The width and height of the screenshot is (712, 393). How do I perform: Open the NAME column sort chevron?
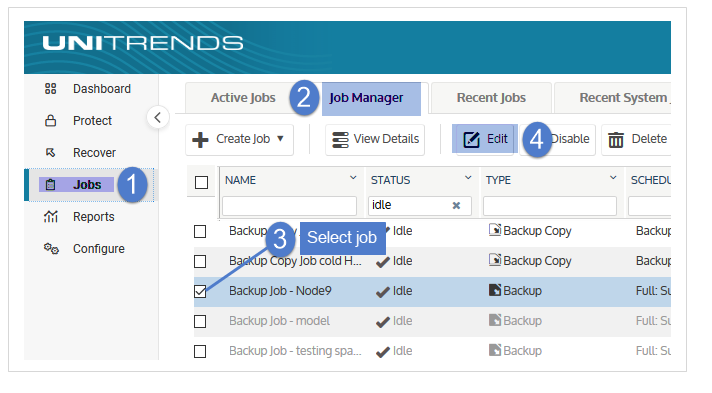click(x=353, y=178)
